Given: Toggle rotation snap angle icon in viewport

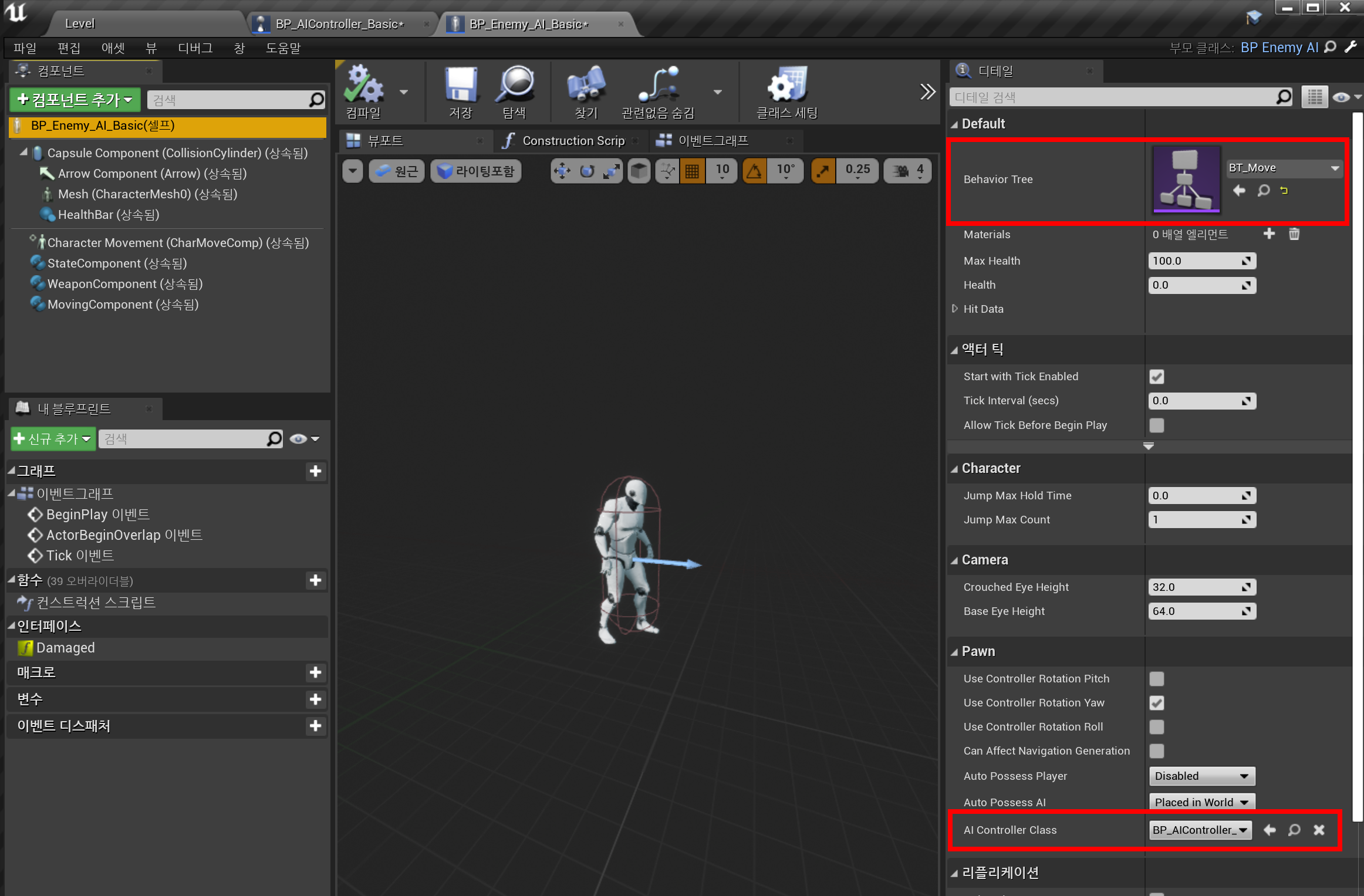Looking at the screenshot, I should point(754,171).
